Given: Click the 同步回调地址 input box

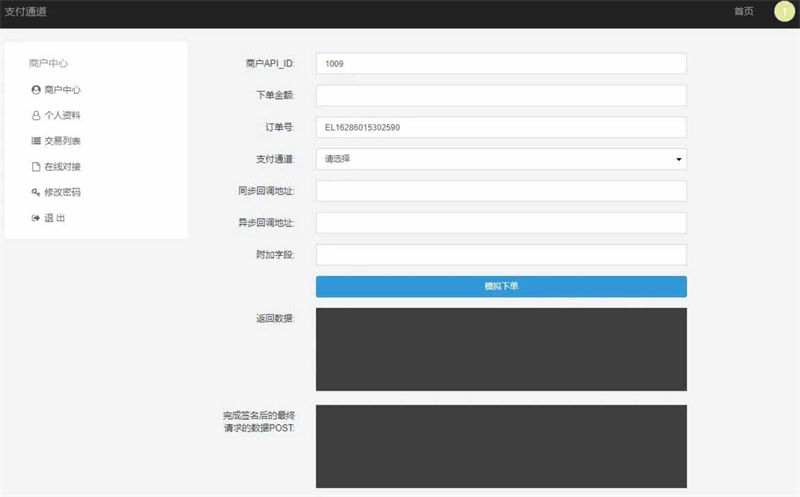Looking at the screenshot, I should coord(500,191).
